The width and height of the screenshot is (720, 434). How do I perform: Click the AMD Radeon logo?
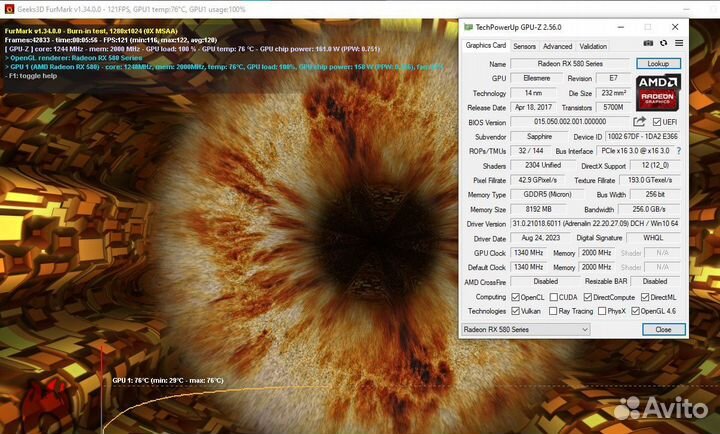pos(658,93)
